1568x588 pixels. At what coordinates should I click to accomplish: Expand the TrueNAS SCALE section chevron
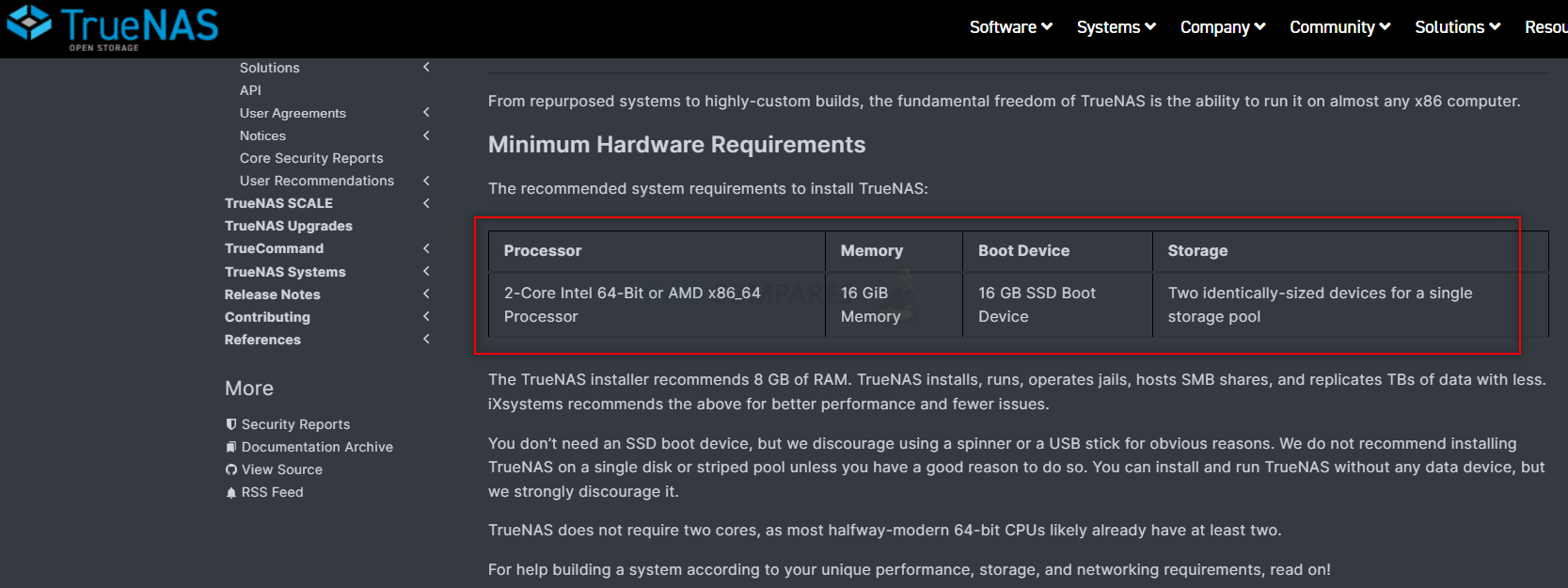click(x=426, y=203)
